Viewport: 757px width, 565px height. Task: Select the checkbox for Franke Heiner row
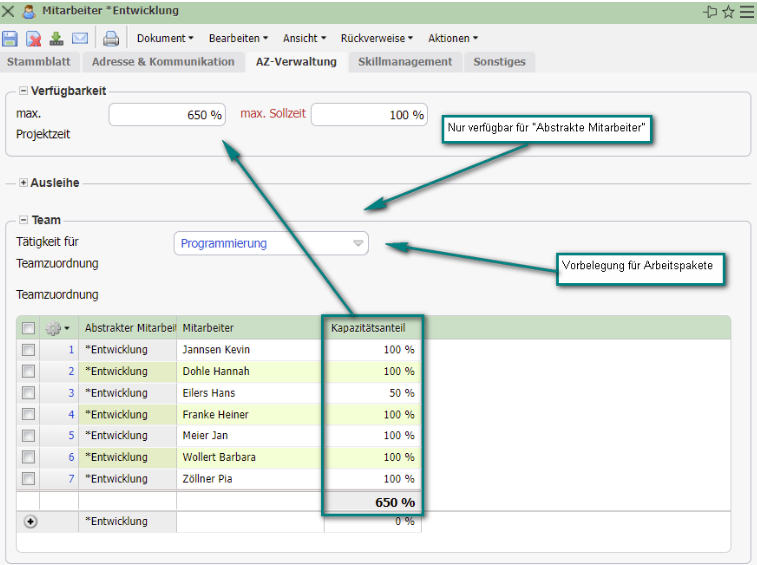click(x=29, y=414)
